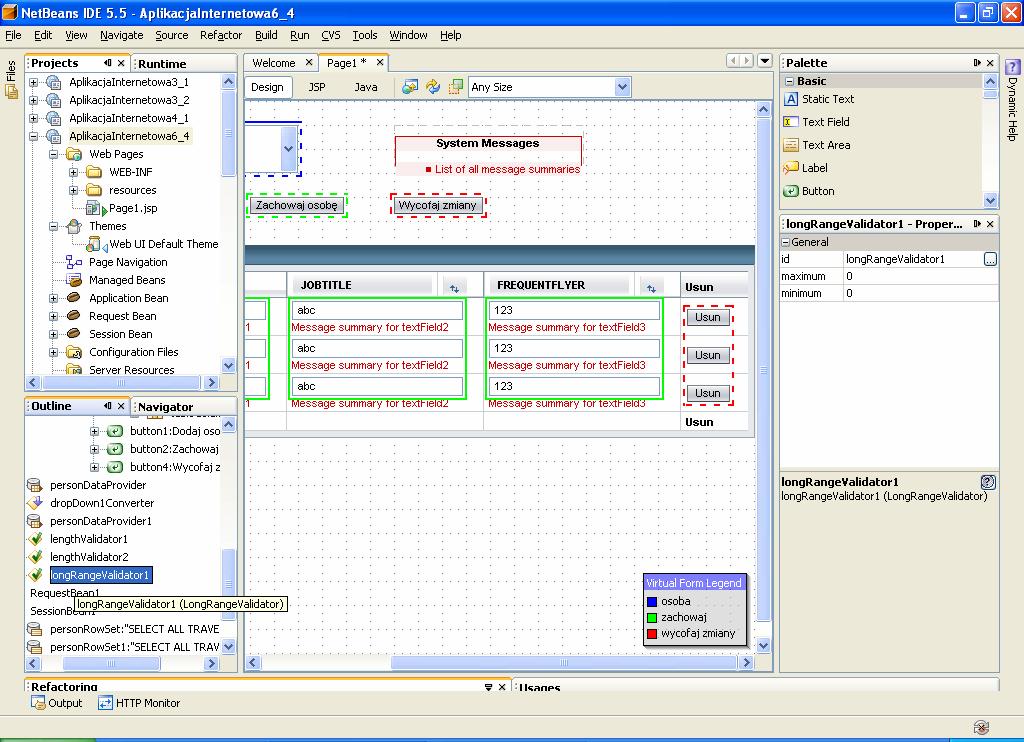Select lengthValidator2 in Outline
The height and width of the screenshot is (742, 1024).
click(x=89, y=557)
